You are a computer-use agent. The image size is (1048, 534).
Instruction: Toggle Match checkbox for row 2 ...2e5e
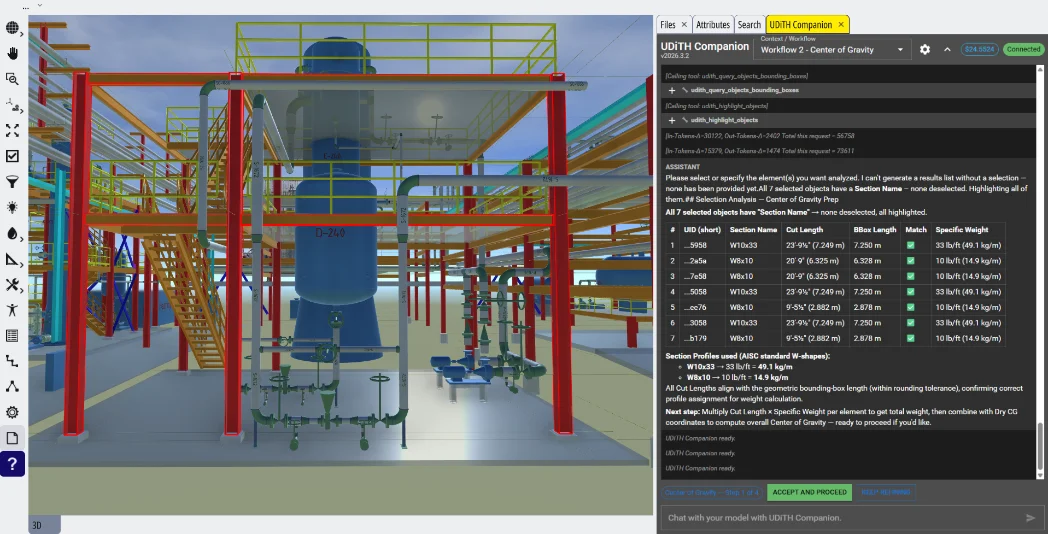(x=910, y=261)
